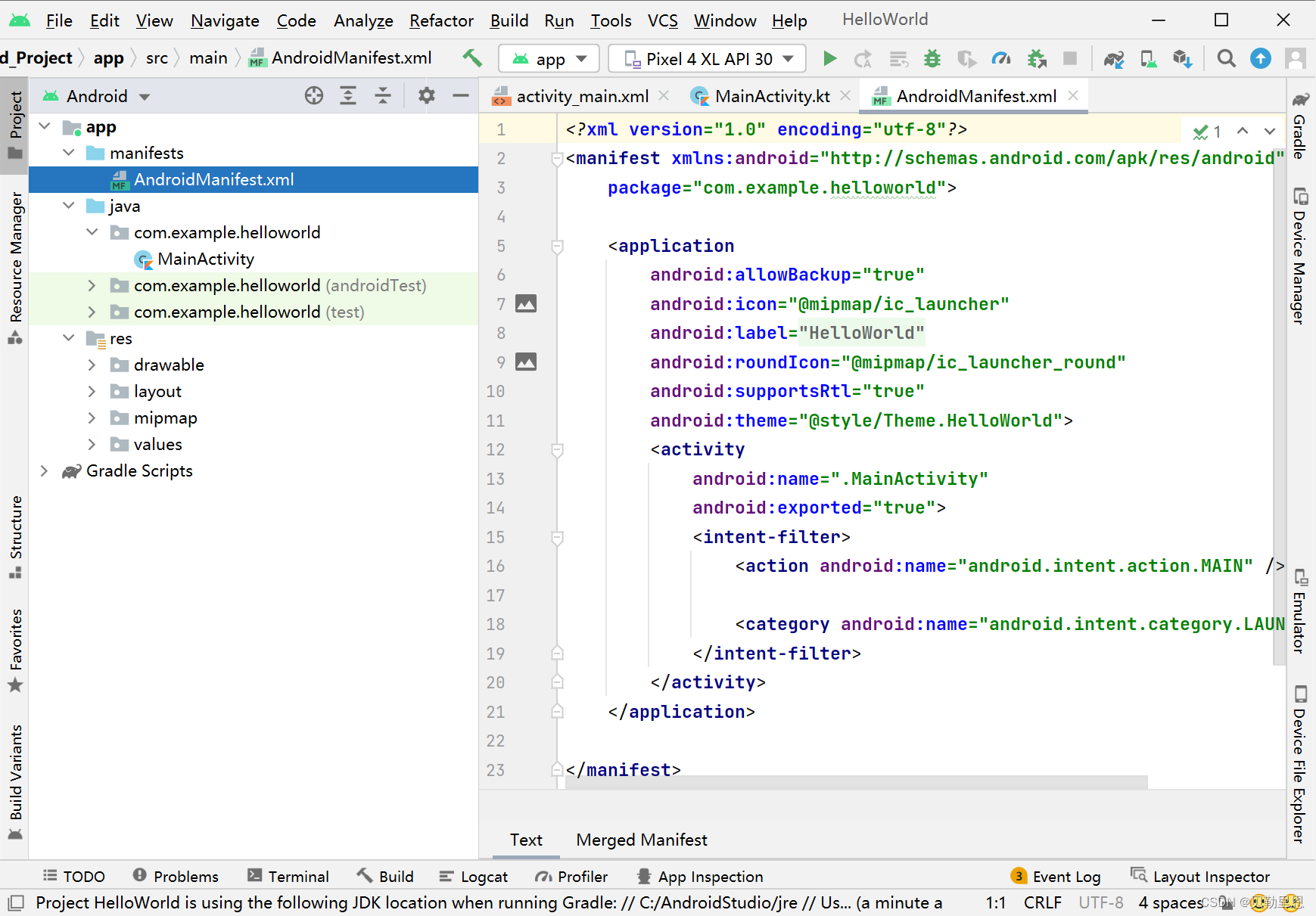Toggle the Gradle tool window on right

click(x=1300, y=126)
